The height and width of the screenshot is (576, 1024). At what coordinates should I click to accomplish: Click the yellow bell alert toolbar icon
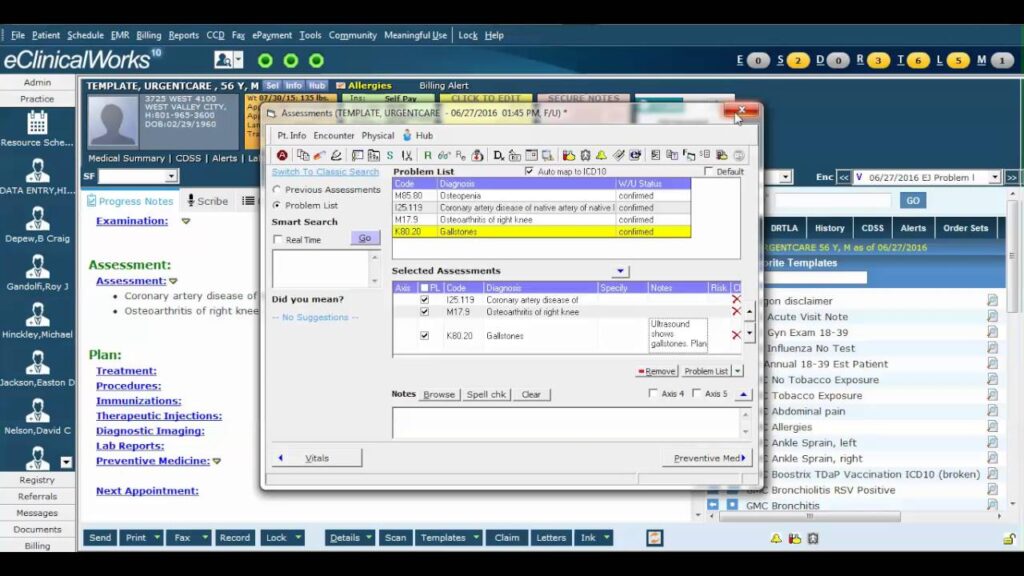(601, 155)
